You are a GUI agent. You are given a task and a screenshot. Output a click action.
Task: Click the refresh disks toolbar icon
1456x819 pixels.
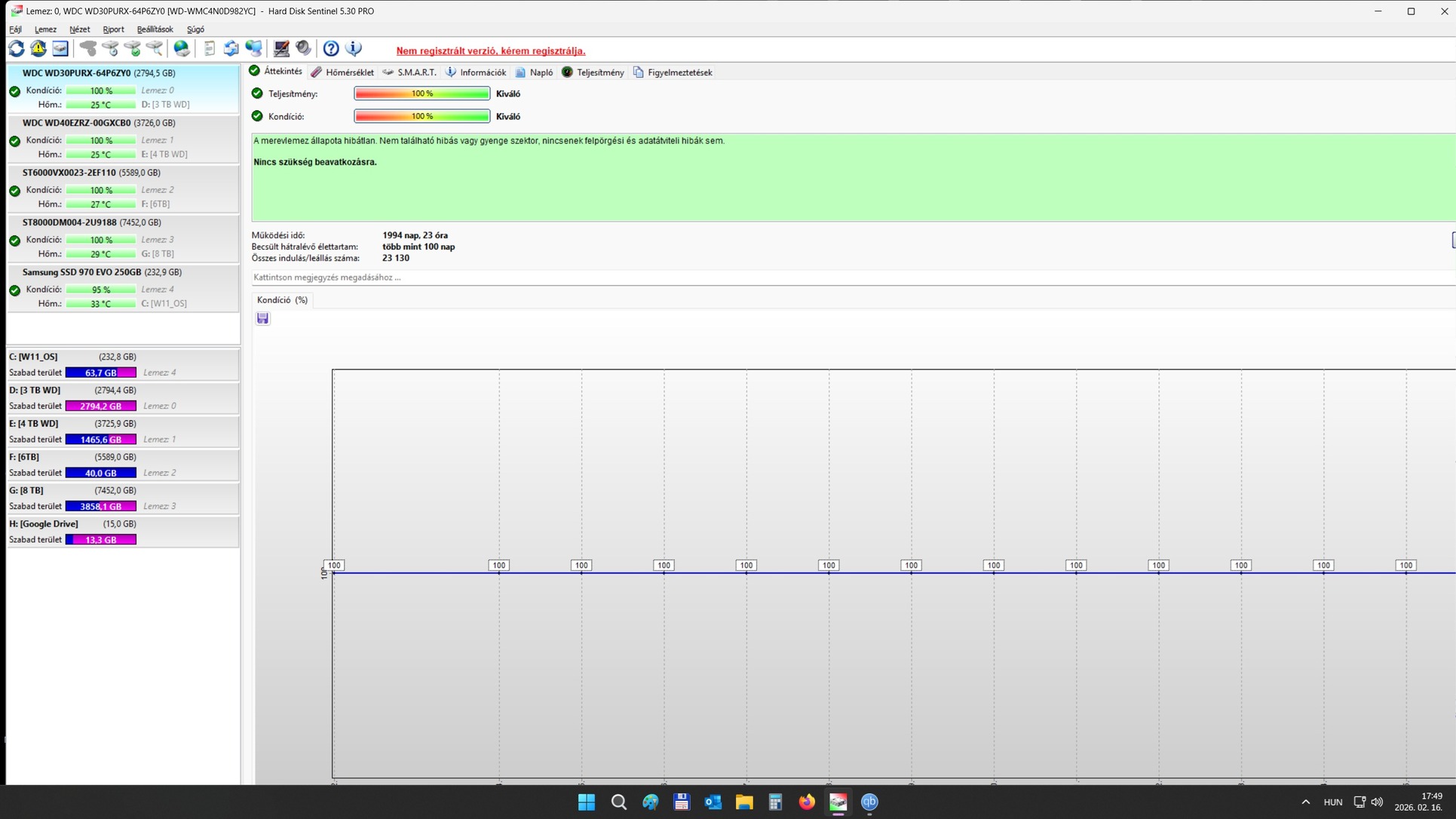[x=17, y=49]
